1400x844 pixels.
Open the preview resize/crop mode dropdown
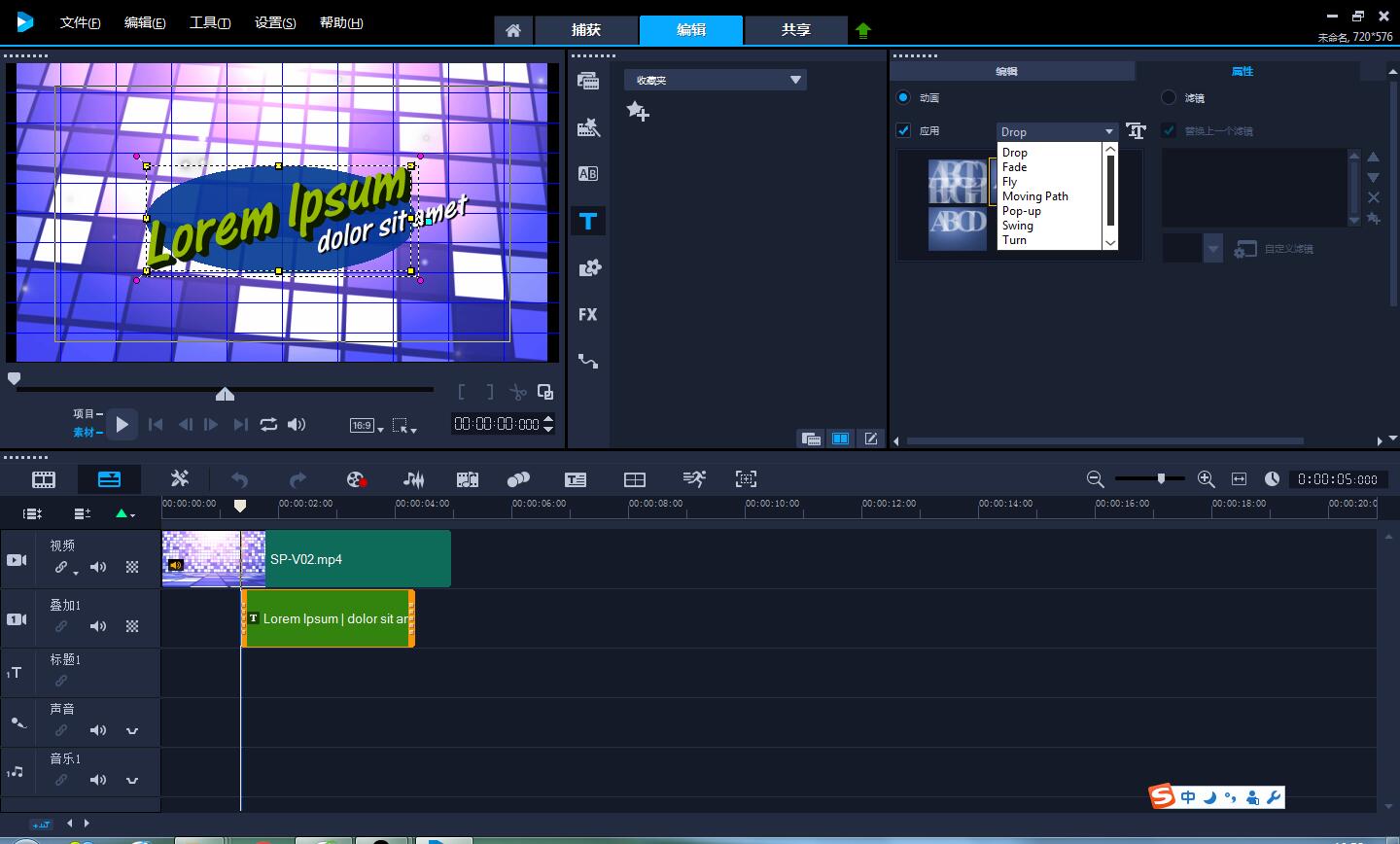403,425
